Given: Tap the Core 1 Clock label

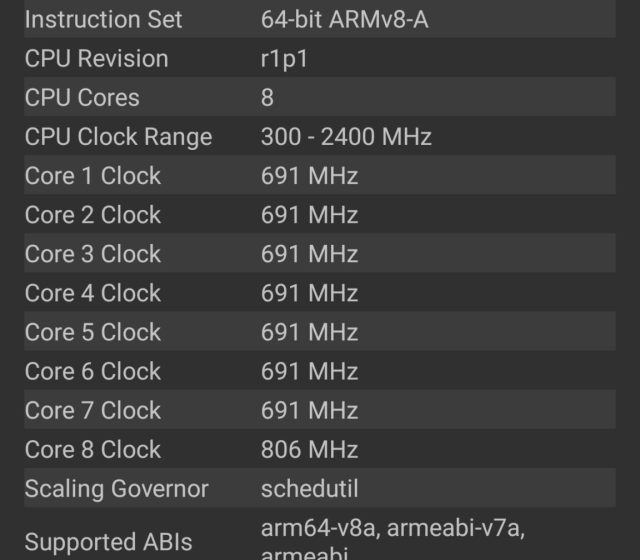Looking at the screenshot, I should click(92, 175).
